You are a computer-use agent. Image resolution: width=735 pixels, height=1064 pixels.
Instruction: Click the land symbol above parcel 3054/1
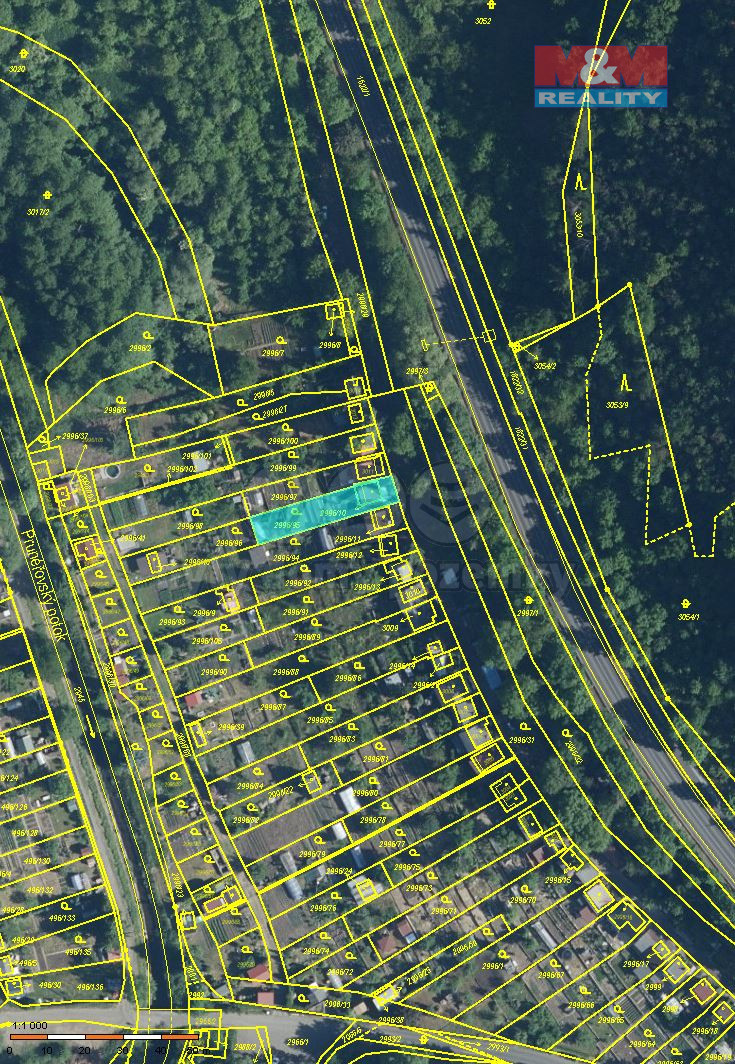[686, 604]
